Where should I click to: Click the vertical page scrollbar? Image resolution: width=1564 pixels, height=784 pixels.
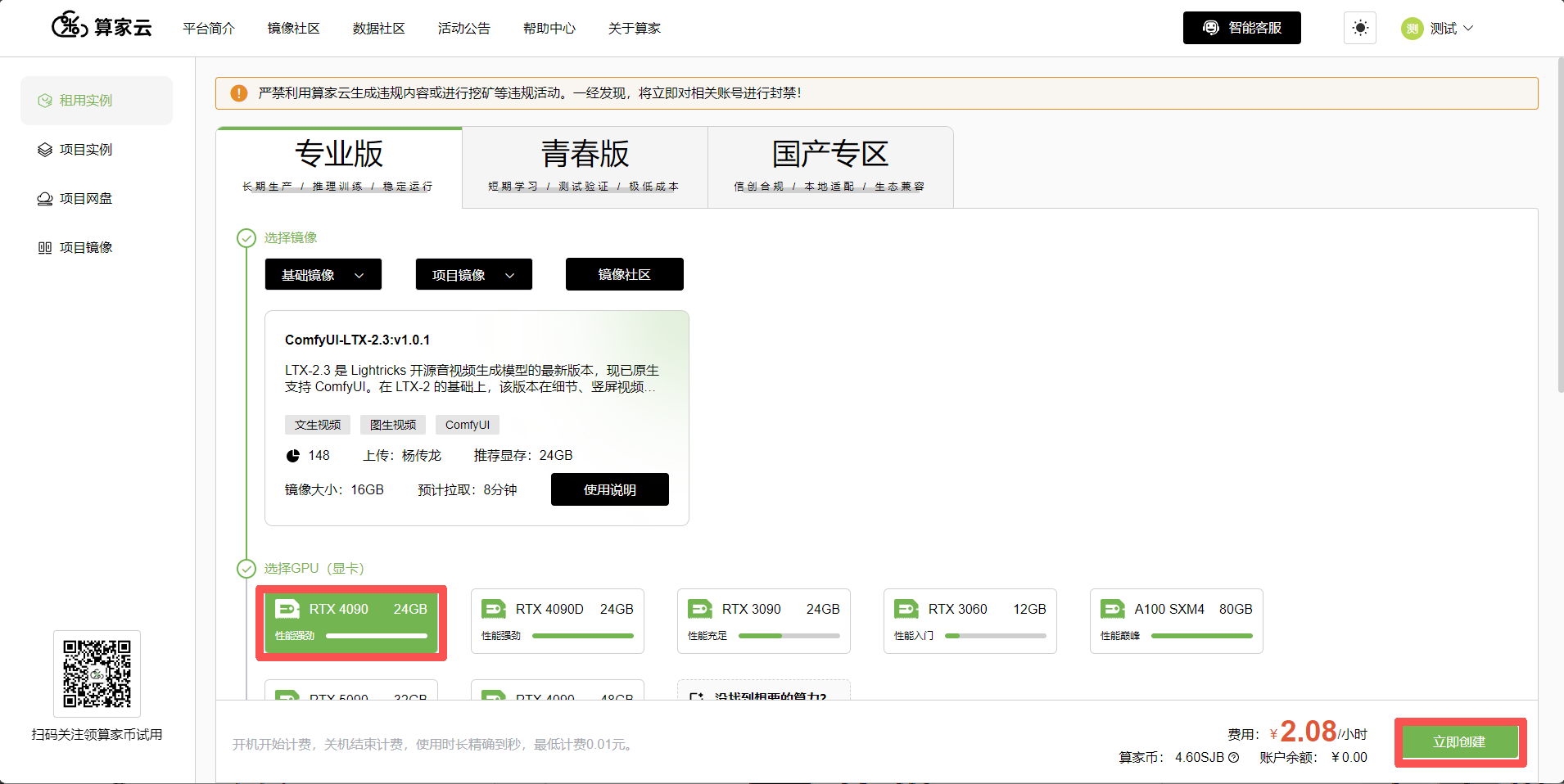[1559, 225]
